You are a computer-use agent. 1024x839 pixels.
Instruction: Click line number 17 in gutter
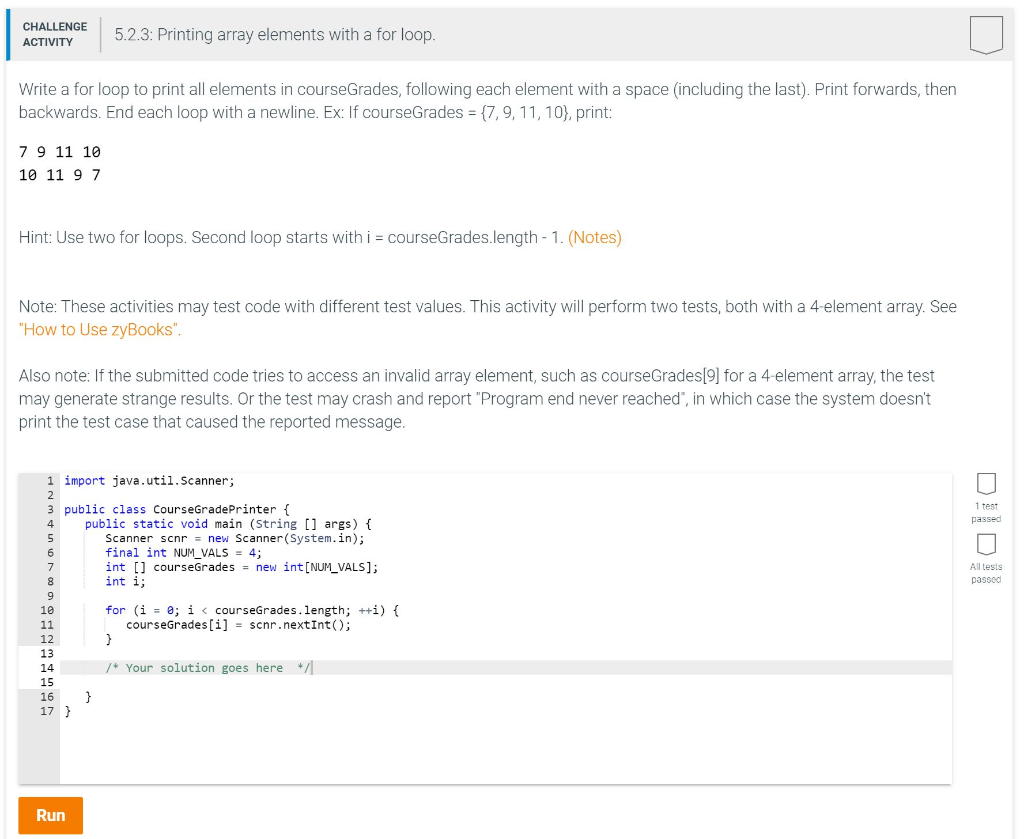click(x=46, y=710)
